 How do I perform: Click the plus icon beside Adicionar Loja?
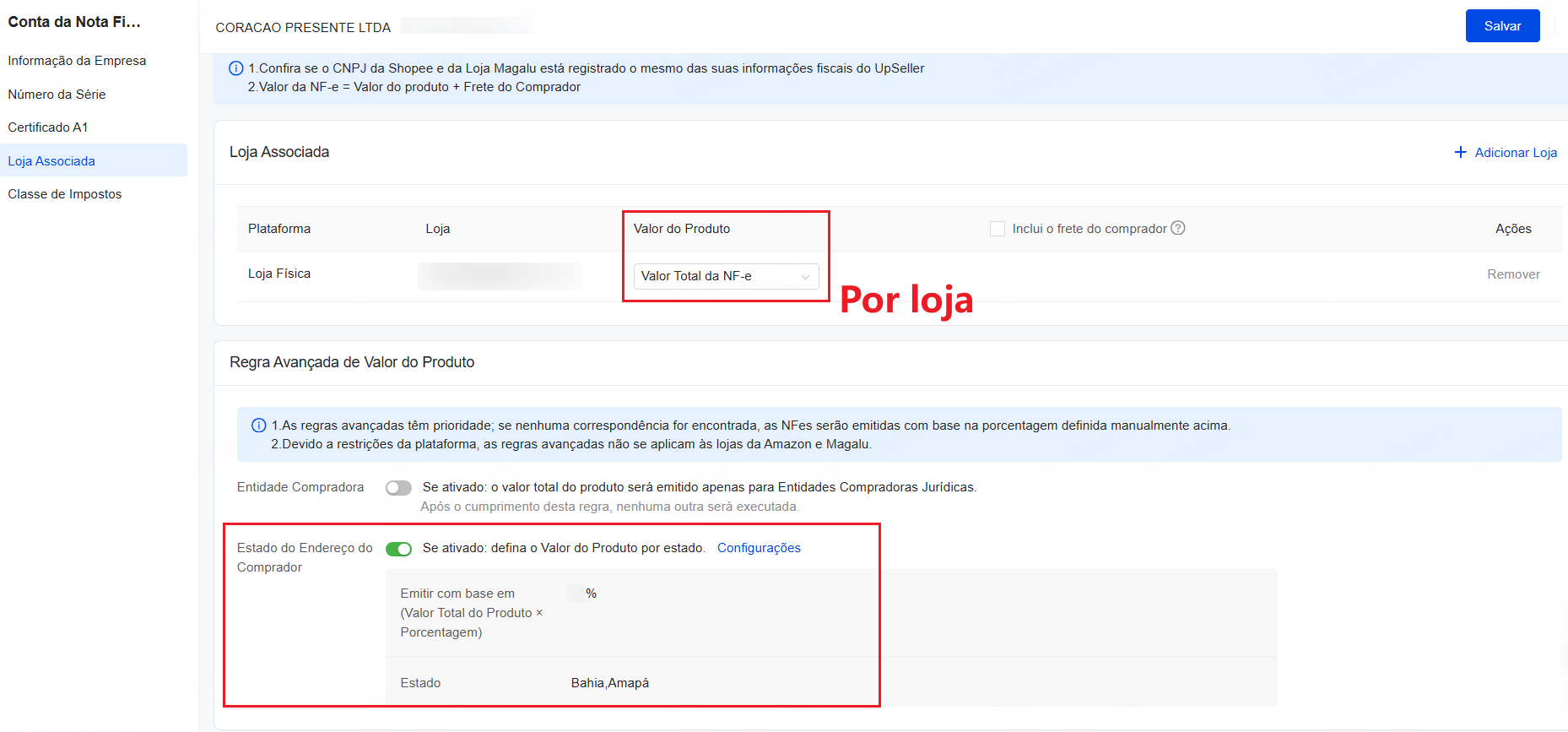1461,152
